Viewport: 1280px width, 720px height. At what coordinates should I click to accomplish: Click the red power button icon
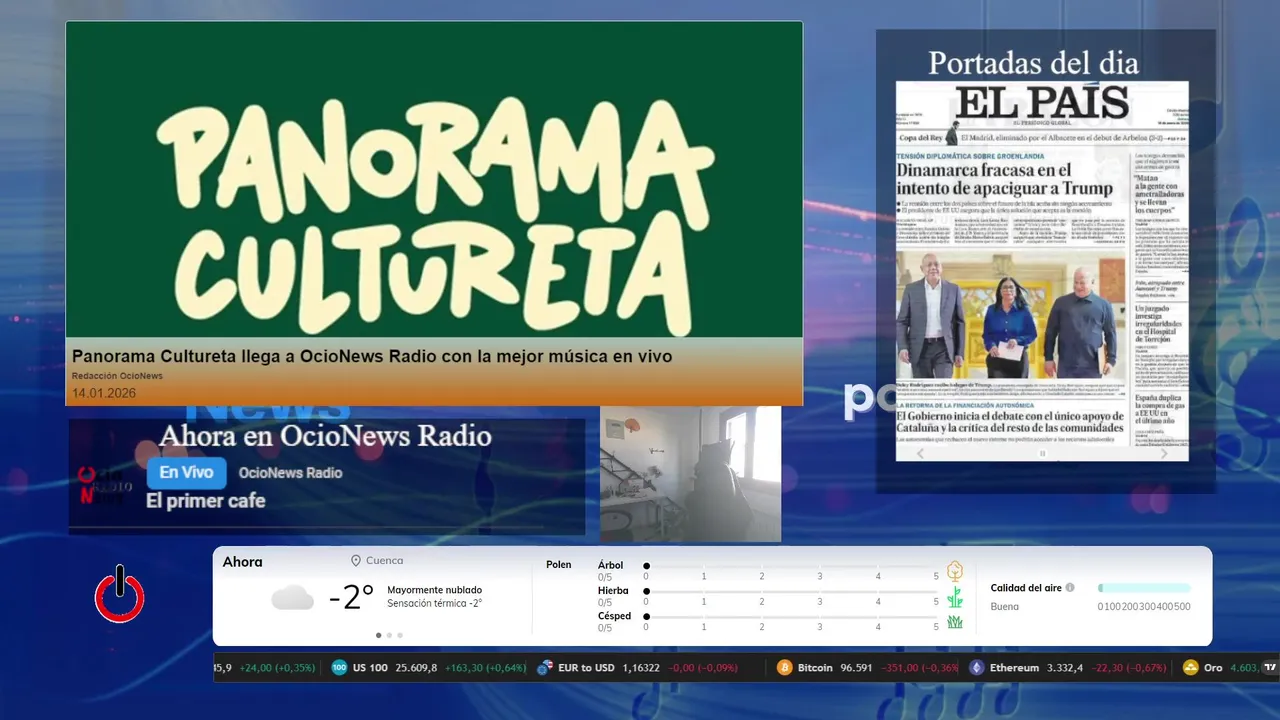click(x=120, y=594)
